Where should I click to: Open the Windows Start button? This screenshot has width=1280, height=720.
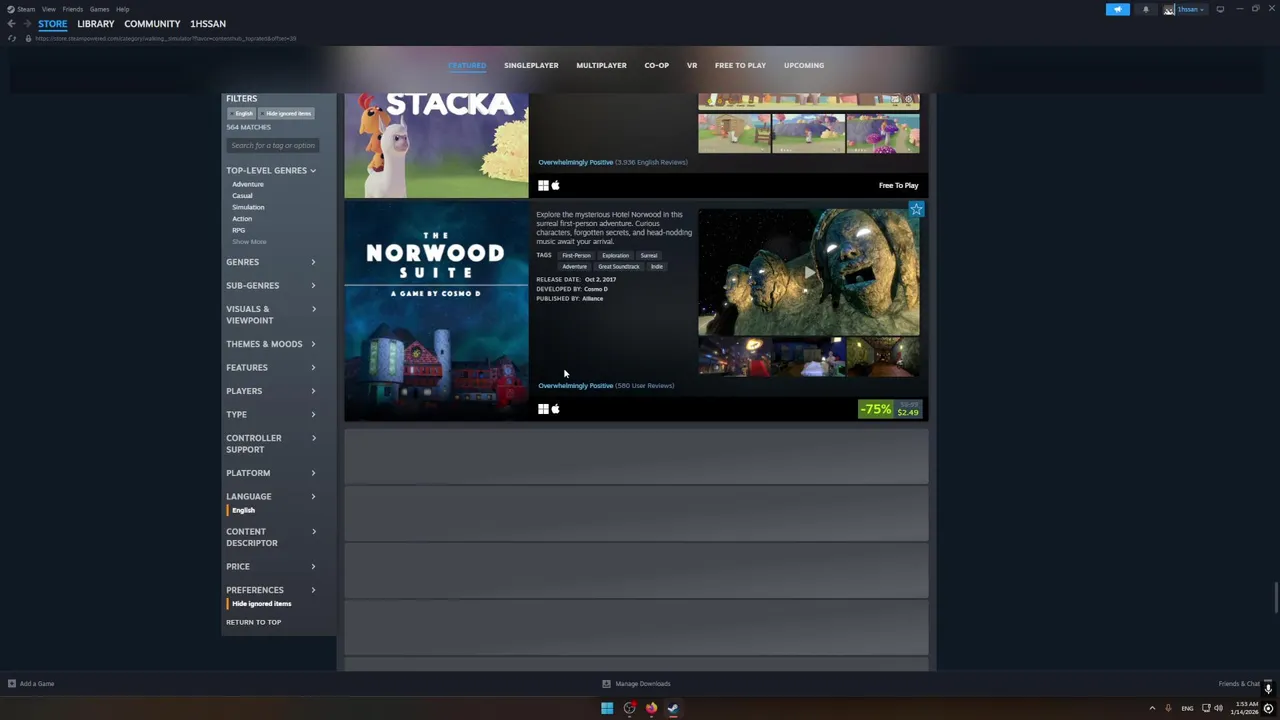[x=606, y=708]
